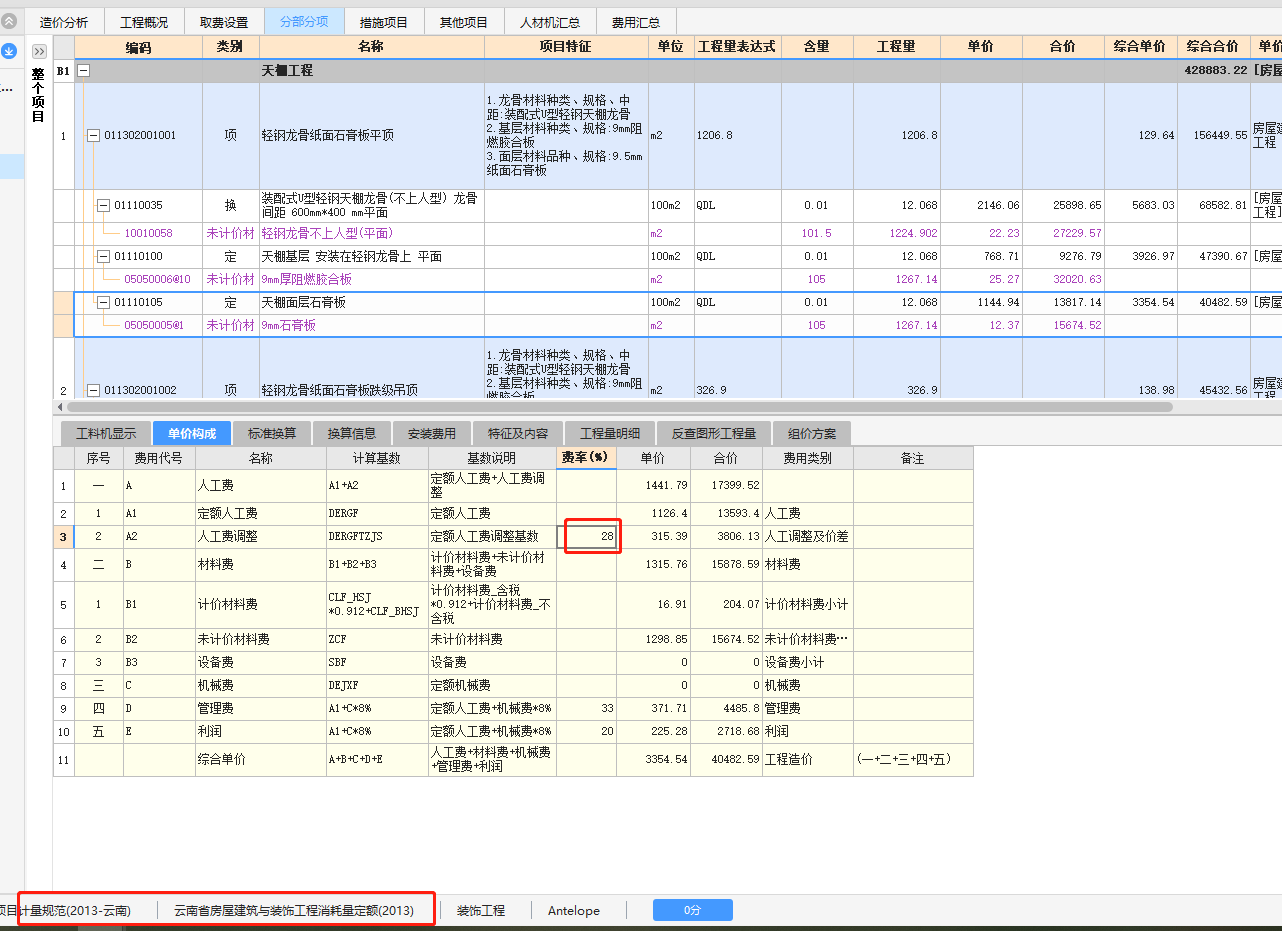Click the 0分 blue score button
The height and width of the screenshot is (931, 1282).
tap(692, 910)
